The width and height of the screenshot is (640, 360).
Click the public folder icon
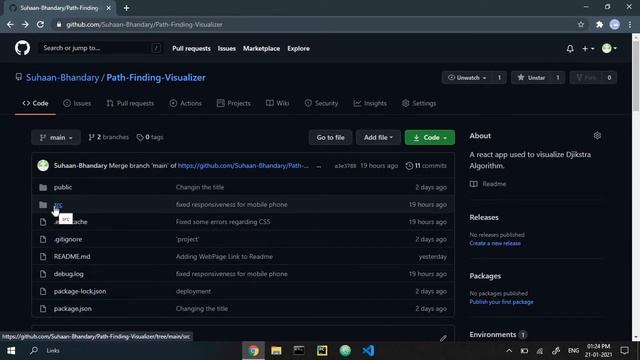tap(43, 187)
